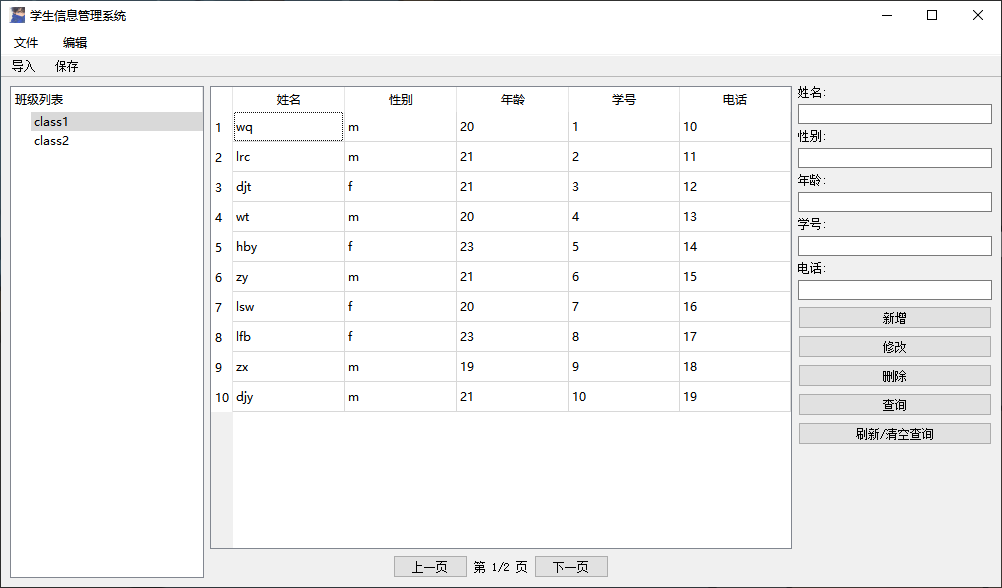Click the 学号 column header
This screenshot has height=588, width=1002.
[x=624, y=100]
